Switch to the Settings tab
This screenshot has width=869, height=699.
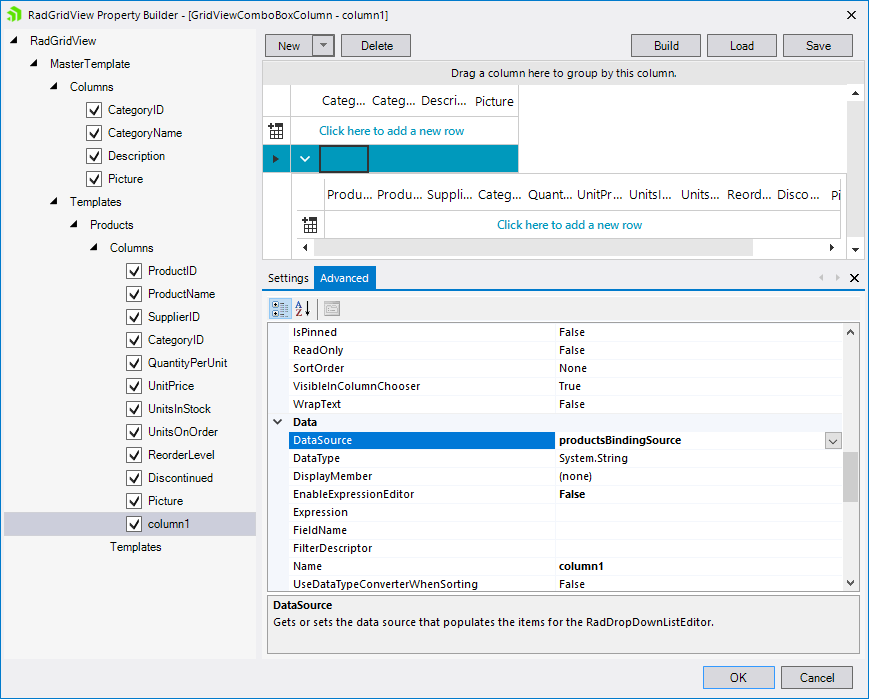[288, 278]
